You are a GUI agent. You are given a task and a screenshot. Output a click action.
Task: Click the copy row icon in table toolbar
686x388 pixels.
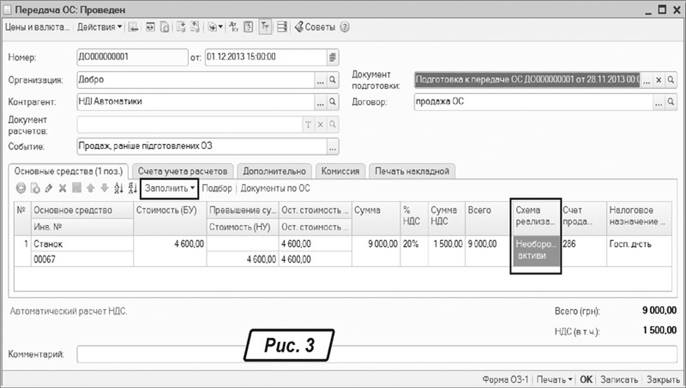point(35,189)
